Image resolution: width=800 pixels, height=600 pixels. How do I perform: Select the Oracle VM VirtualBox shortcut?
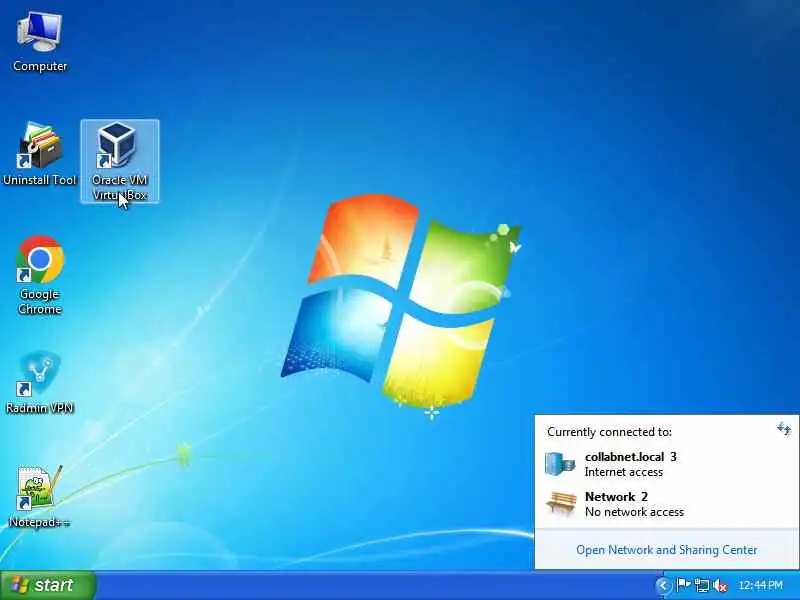pyautogui.click(x=120, y=161)
